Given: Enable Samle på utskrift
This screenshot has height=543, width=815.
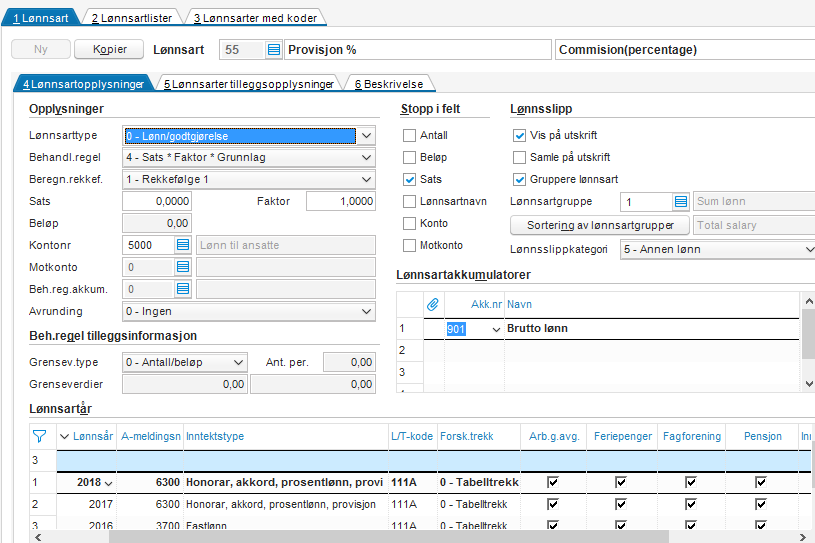Looking at the screenshot, I should (x=519, y=157).
